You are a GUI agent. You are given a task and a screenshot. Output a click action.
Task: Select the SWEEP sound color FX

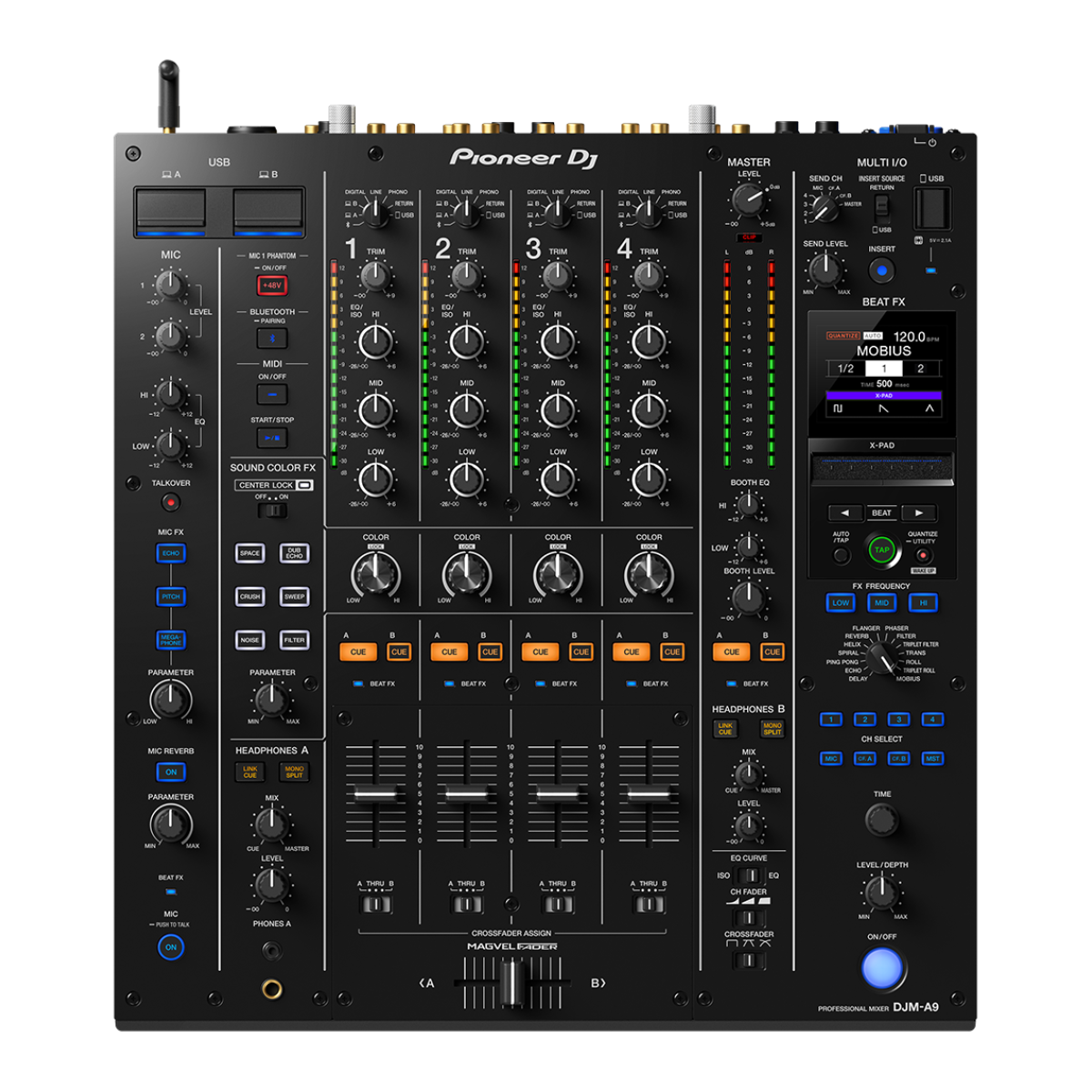[294, 597]
